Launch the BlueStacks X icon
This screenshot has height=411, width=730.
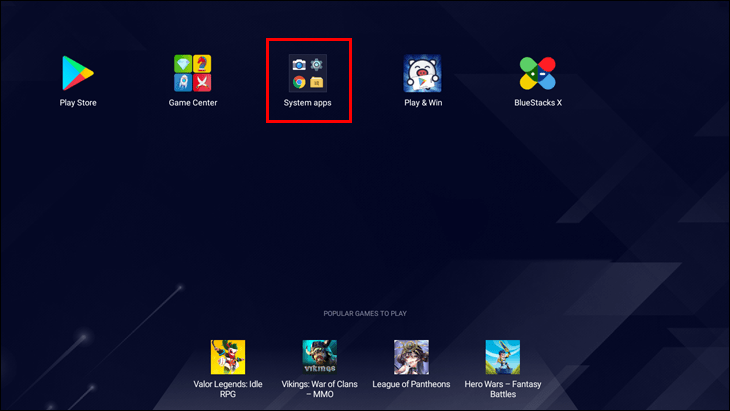538,73
